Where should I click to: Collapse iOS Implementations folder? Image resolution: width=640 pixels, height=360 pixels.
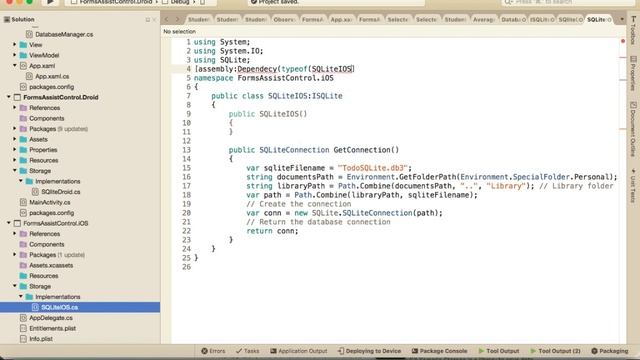click(x=21, y=297)
